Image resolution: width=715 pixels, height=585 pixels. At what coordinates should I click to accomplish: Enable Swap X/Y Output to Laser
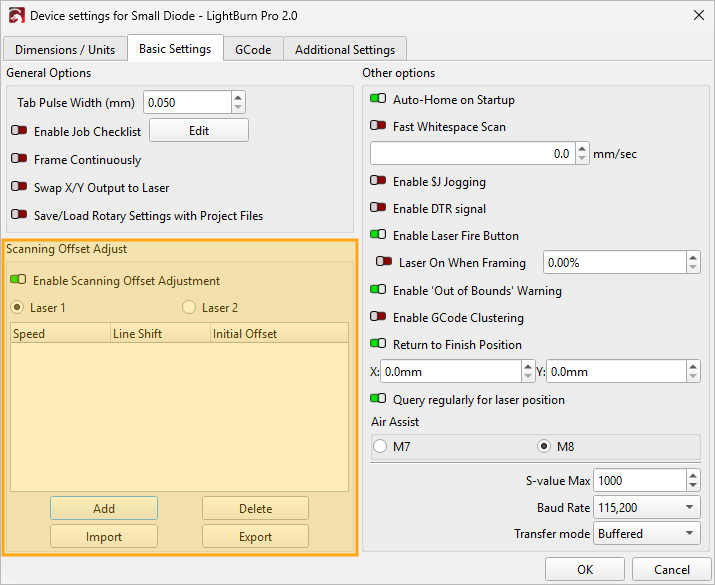tap(19, 188)
